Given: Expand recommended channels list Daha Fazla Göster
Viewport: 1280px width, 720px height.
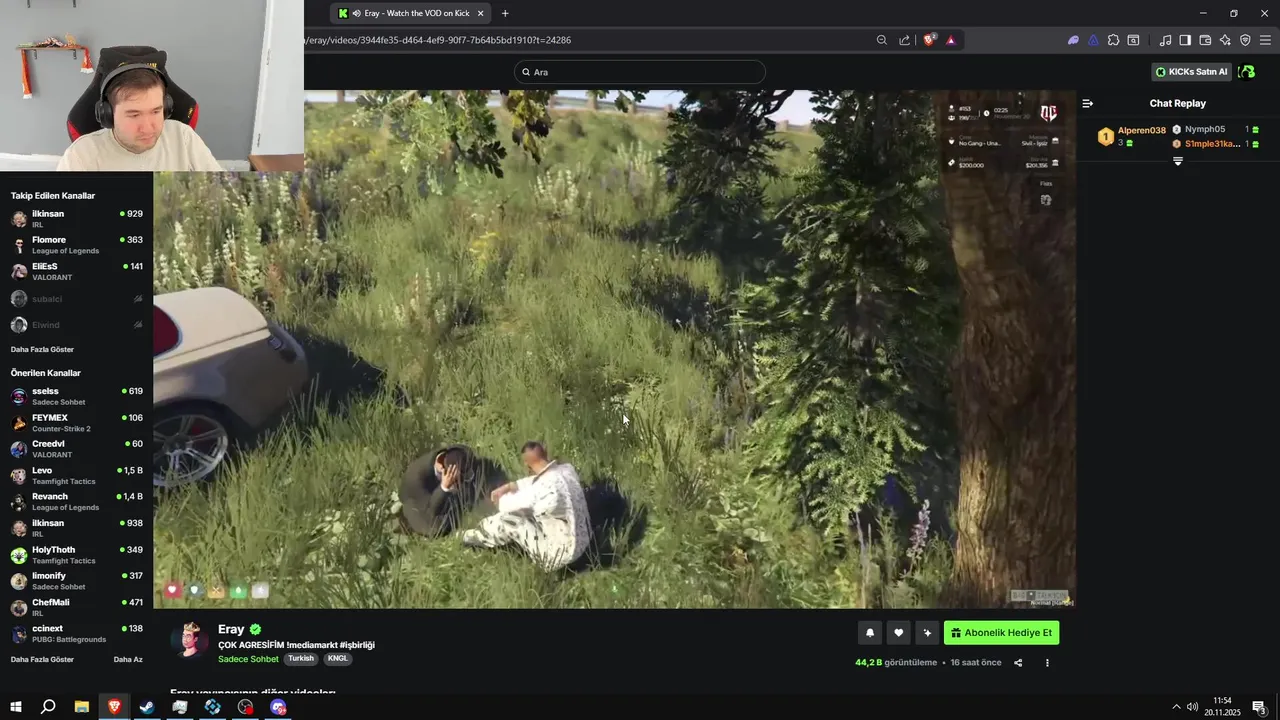Looking at the screenshot, I should [42, 659].
